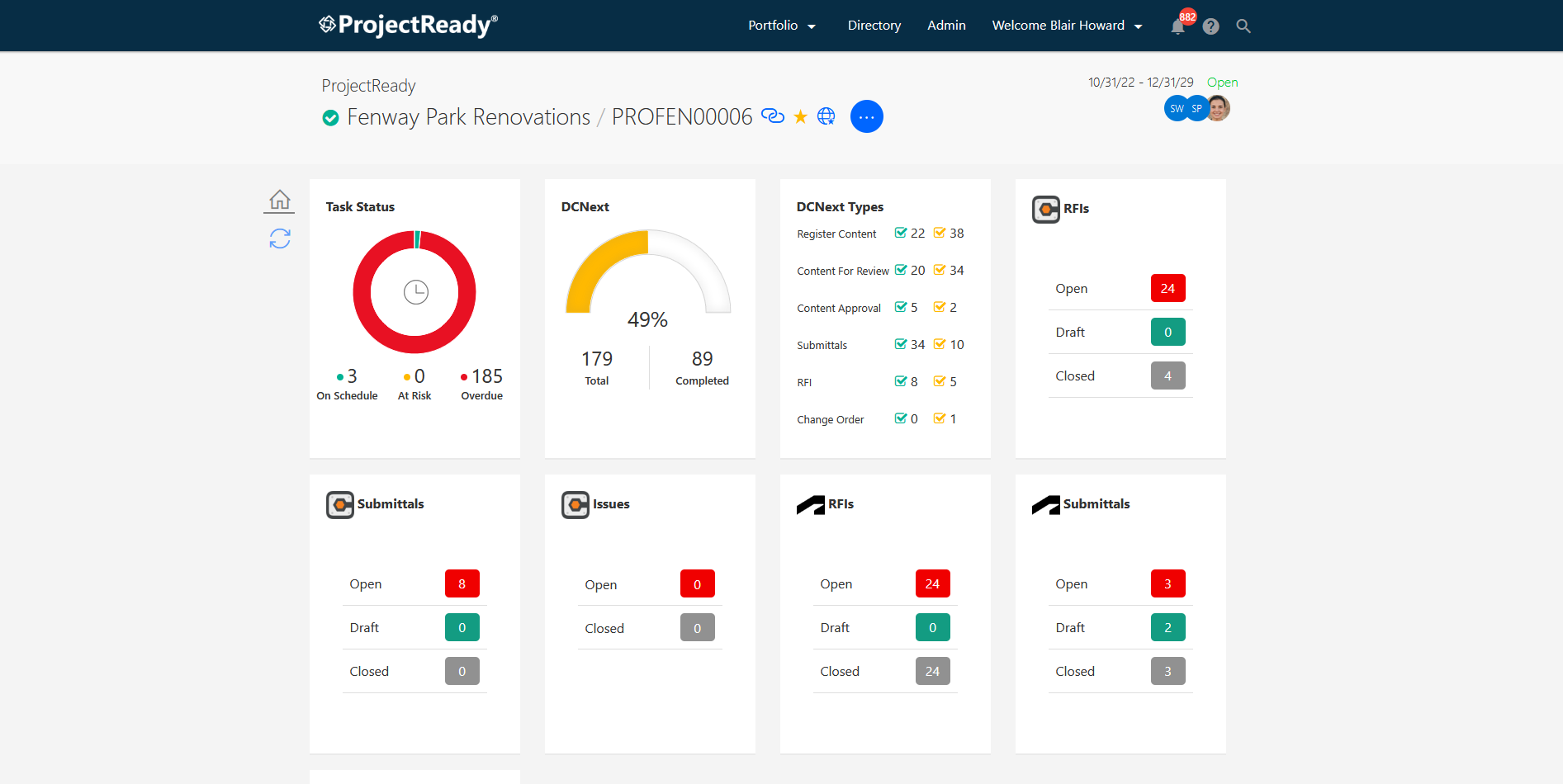Click the Register Content type label

click(x=836, y=234)
